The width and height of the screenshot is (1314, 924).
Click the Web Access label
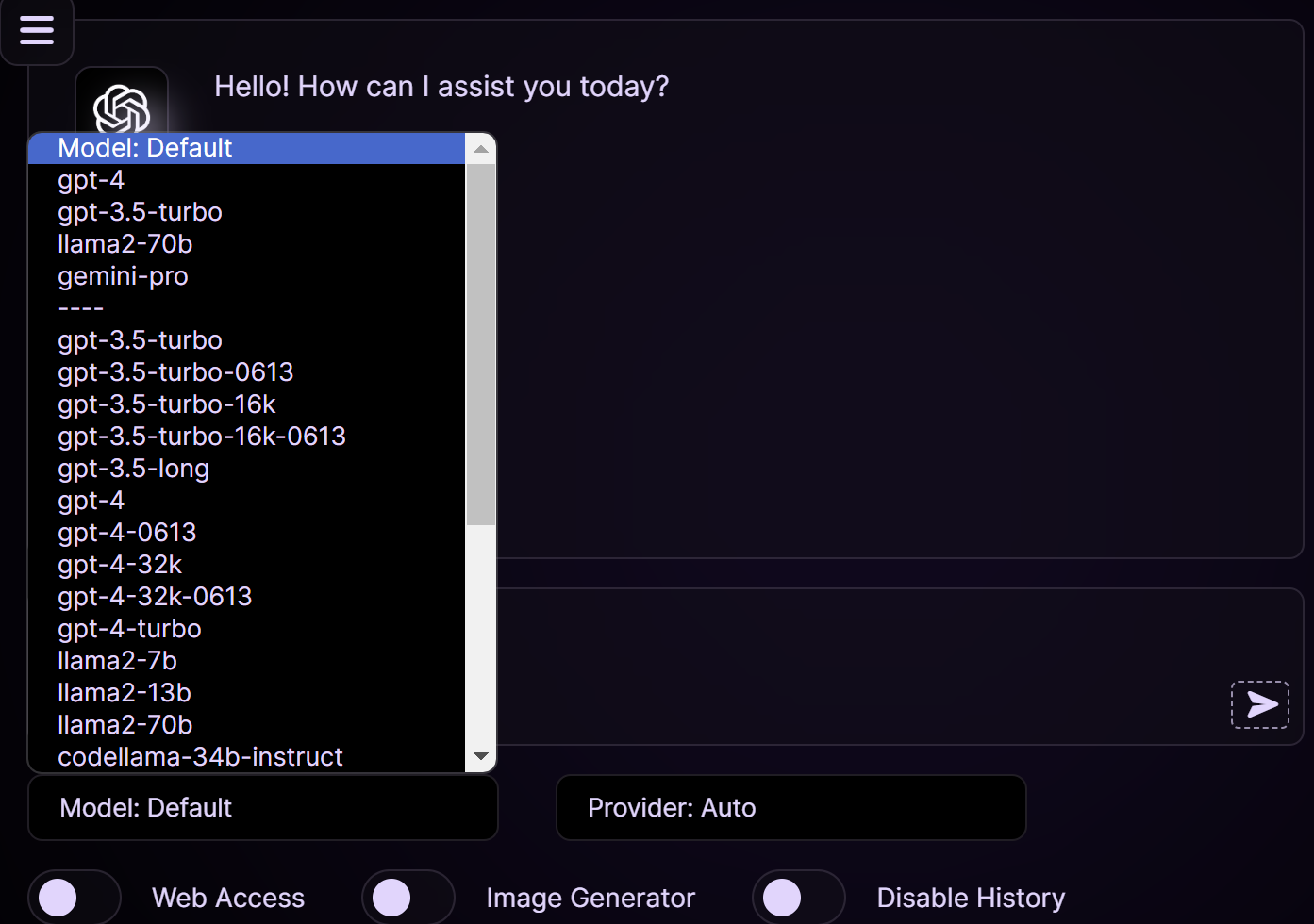coord(228,898)
